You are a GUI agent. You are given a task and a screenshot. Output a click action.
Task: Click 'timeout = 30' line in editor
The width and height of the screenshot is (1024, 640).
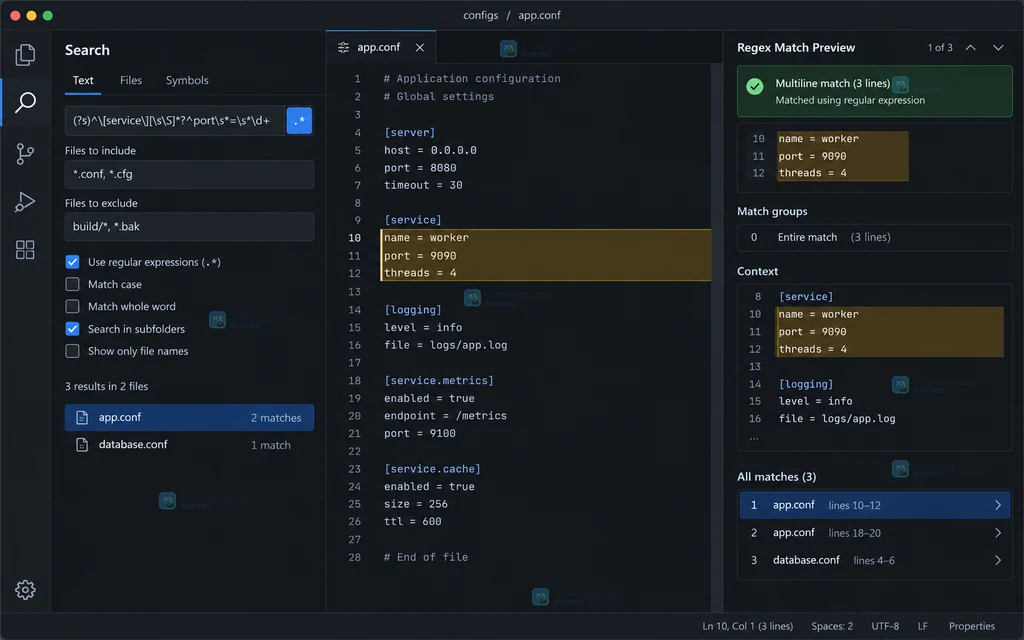click(423, 185)
